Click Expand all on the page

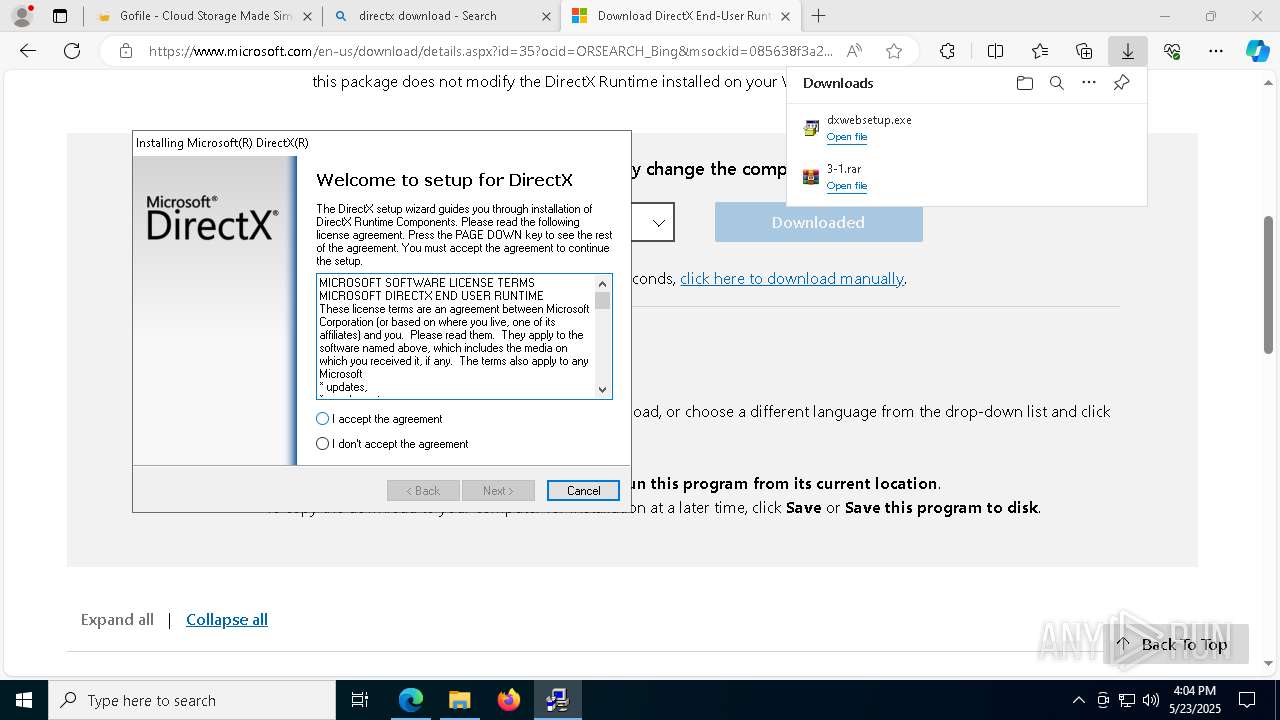click(117, 620)
